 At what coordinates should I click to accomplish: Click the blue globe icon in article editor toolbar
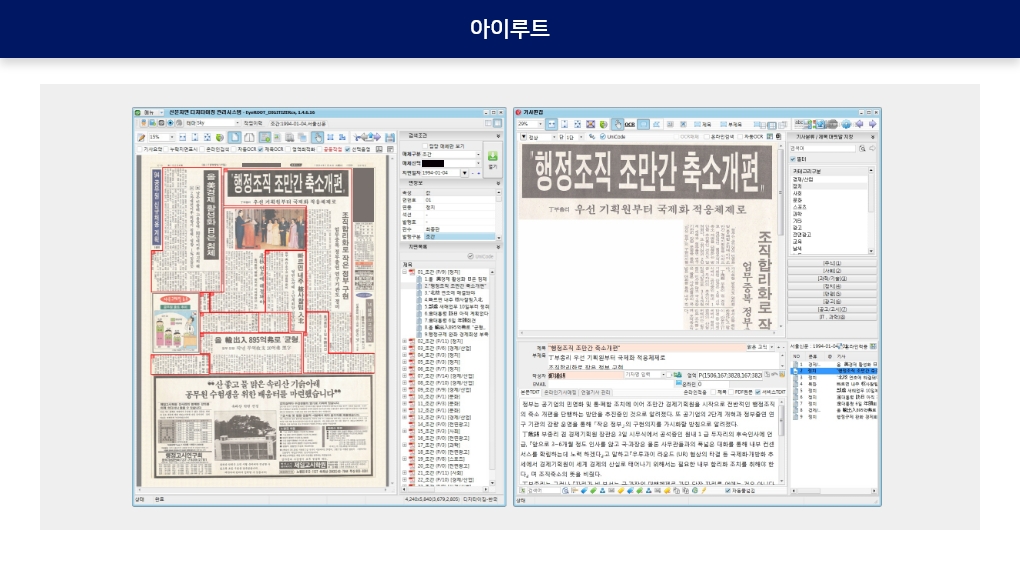click(x=846, y=124)
